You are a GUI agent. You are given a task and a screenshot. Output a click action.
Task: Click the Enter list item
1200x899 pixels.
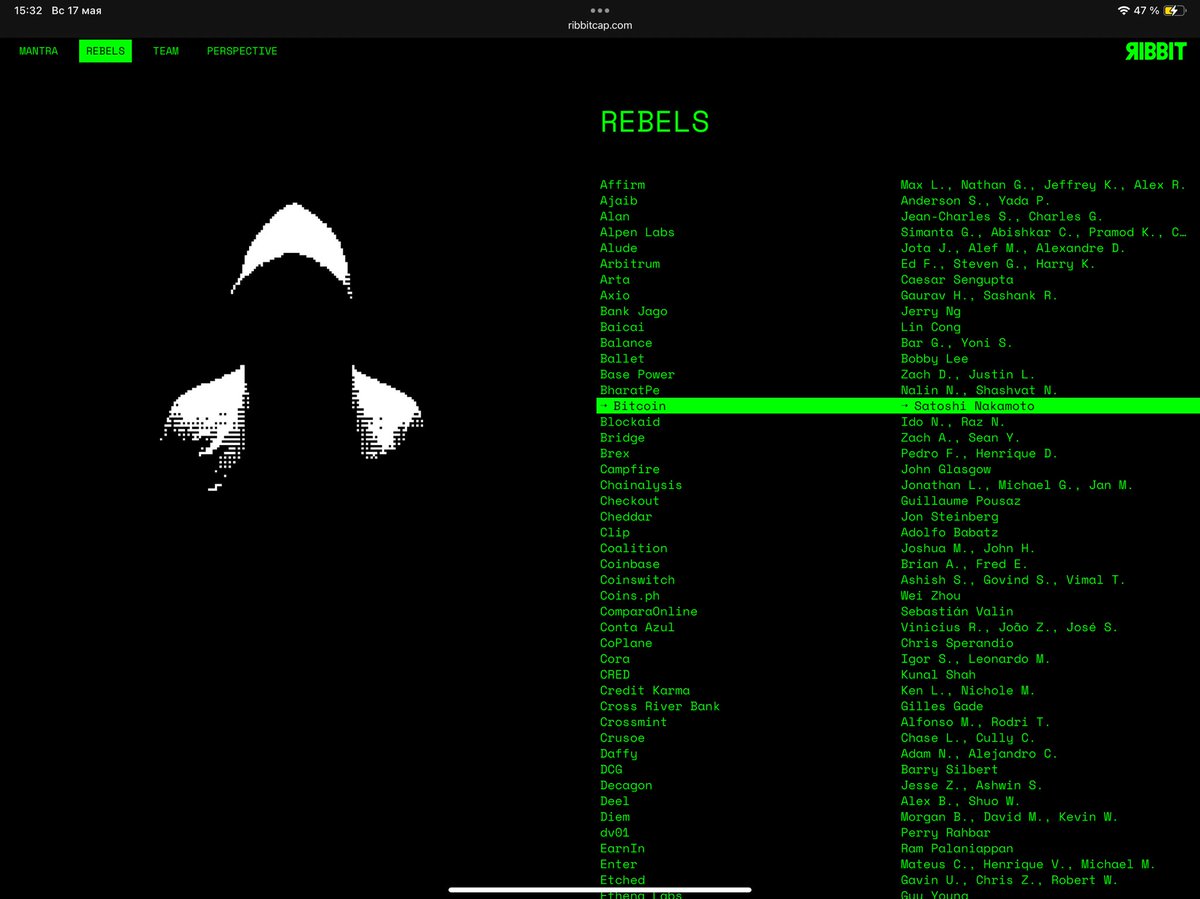pos(618,864)
